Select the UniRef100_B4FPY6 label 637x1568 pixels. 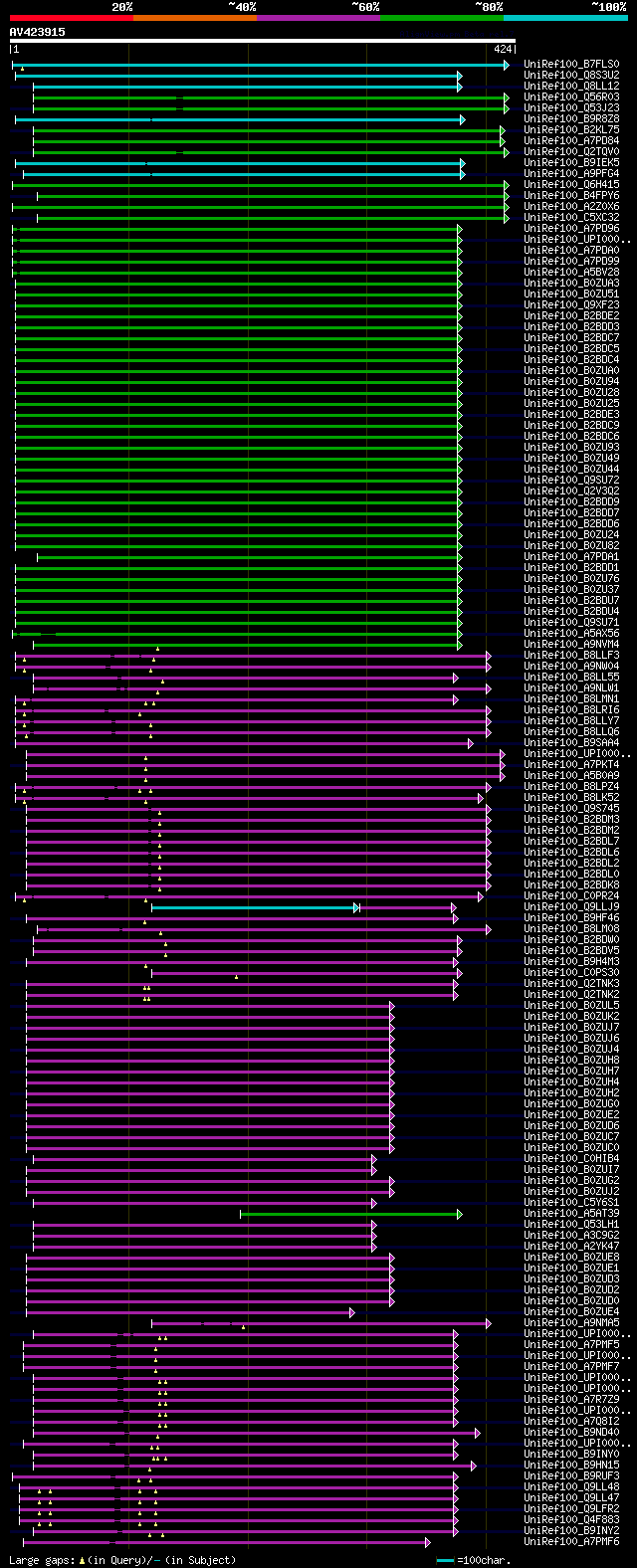point(571,196)
